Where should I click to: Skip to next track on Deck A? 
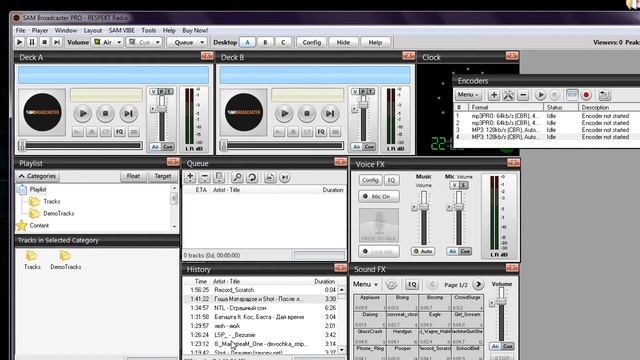click(x=128, y=113)
